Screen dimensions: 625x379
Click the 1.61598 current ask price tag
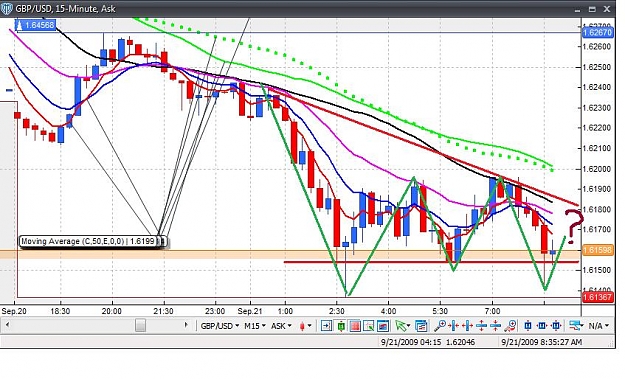point(597,250)
